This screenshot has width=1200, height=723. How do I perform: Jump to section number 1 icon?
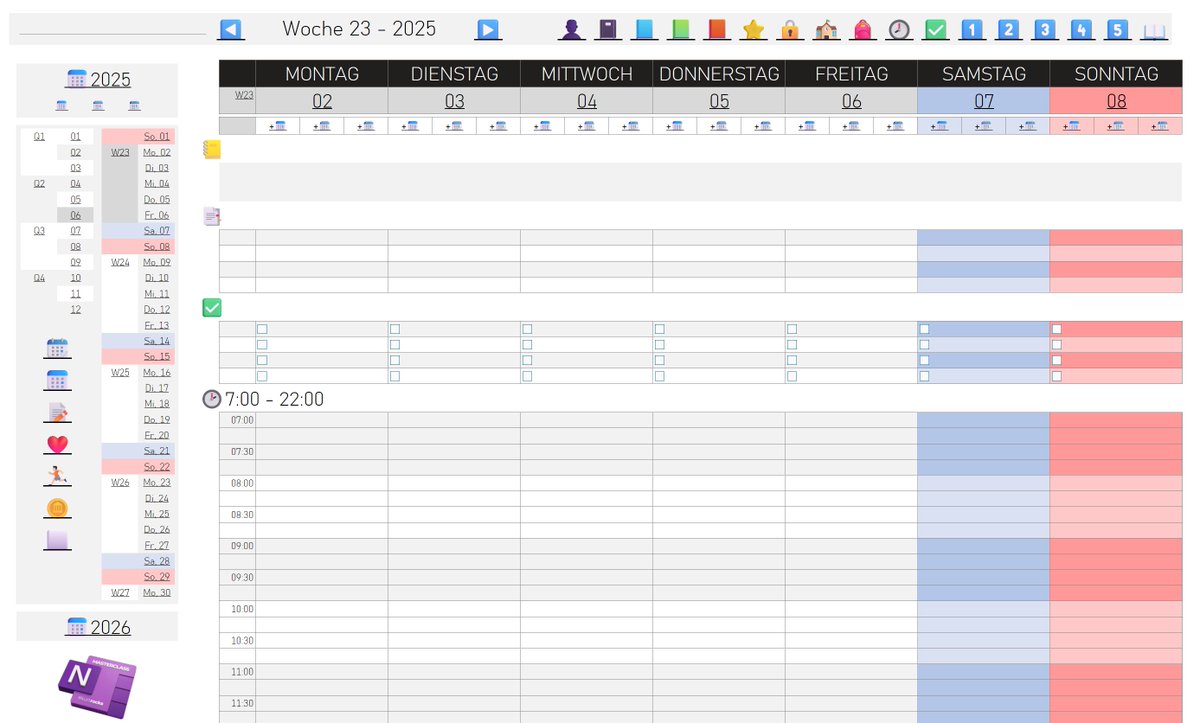(x=971, y=29)
